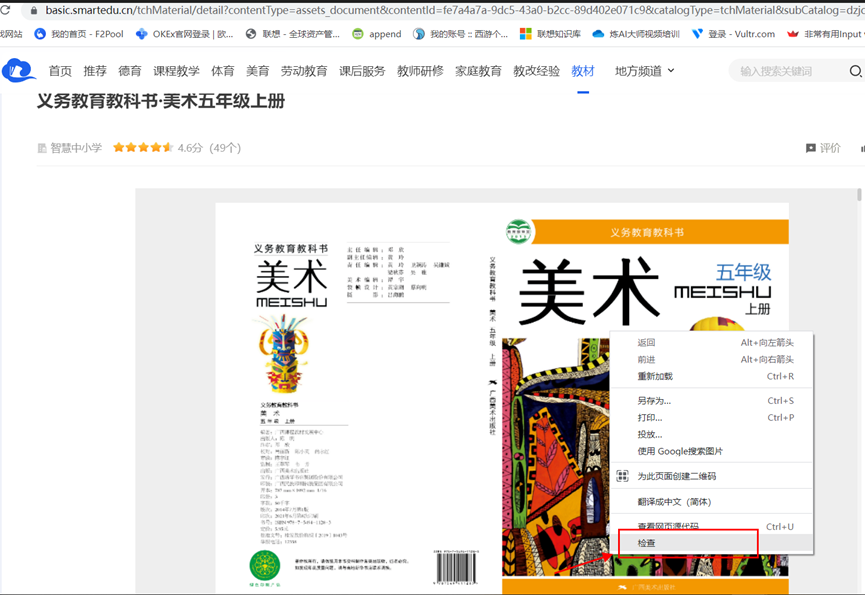Click the star rating icons

click(143, 147)
